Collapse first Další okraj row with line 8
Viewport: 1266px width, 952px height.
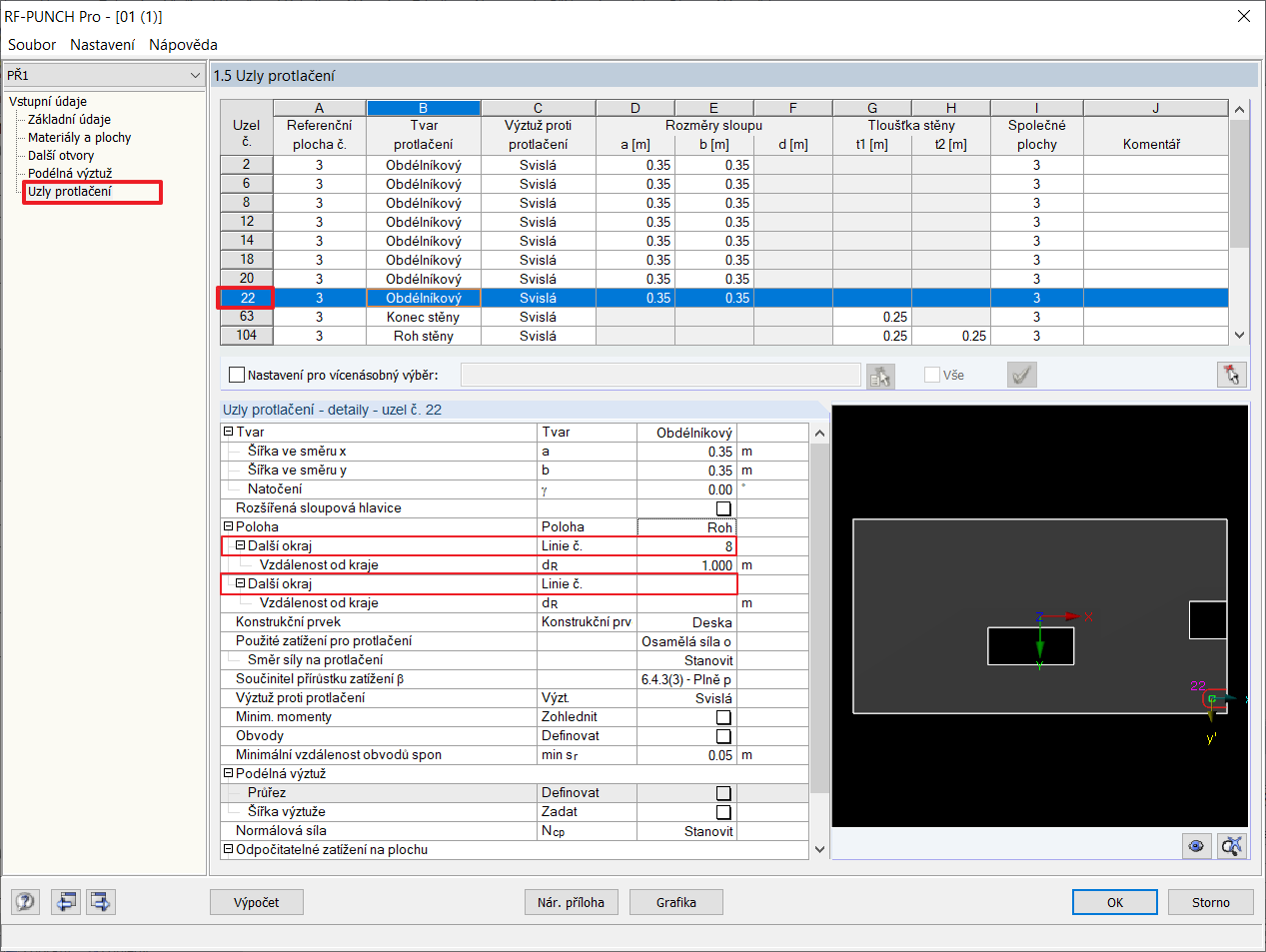click(240, 546)
